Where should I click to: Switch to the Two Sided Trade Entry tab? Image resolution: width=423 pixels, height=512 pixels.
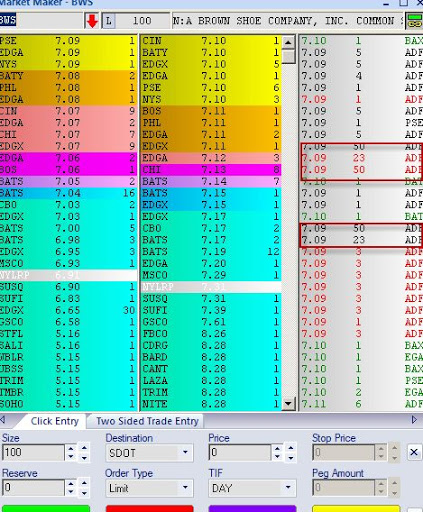coord(147,421)
